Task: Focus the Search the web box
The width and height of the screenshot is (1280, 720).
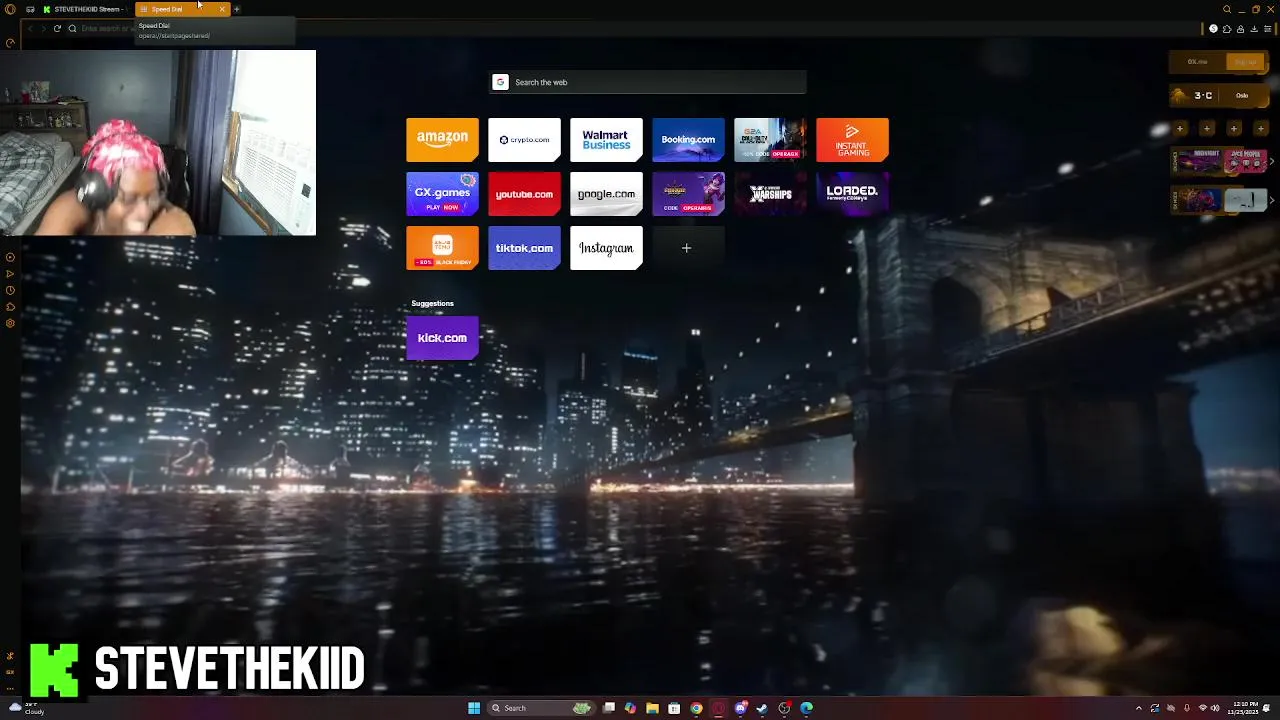Action: pos(648,82)
